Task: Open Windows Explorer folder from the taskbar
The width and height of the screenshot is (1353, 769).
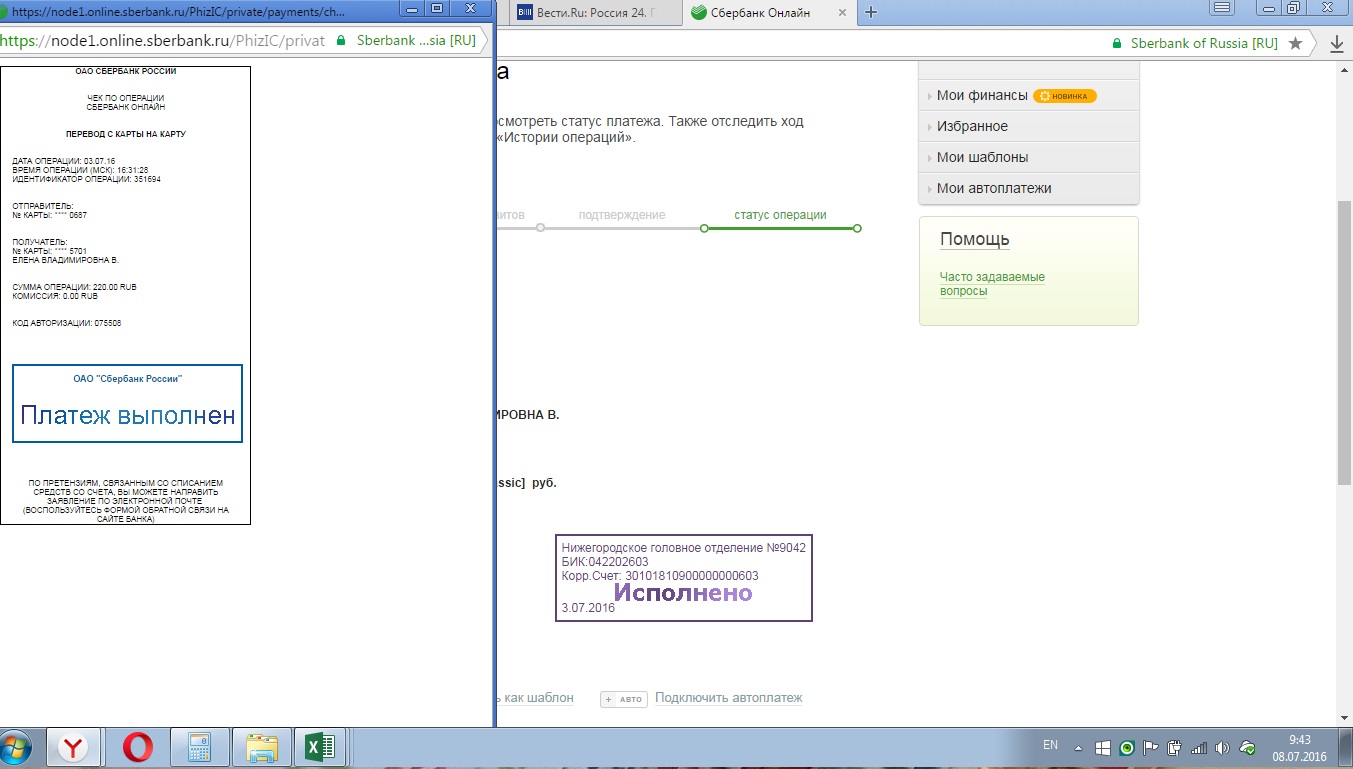Action: tap(262, 748)
